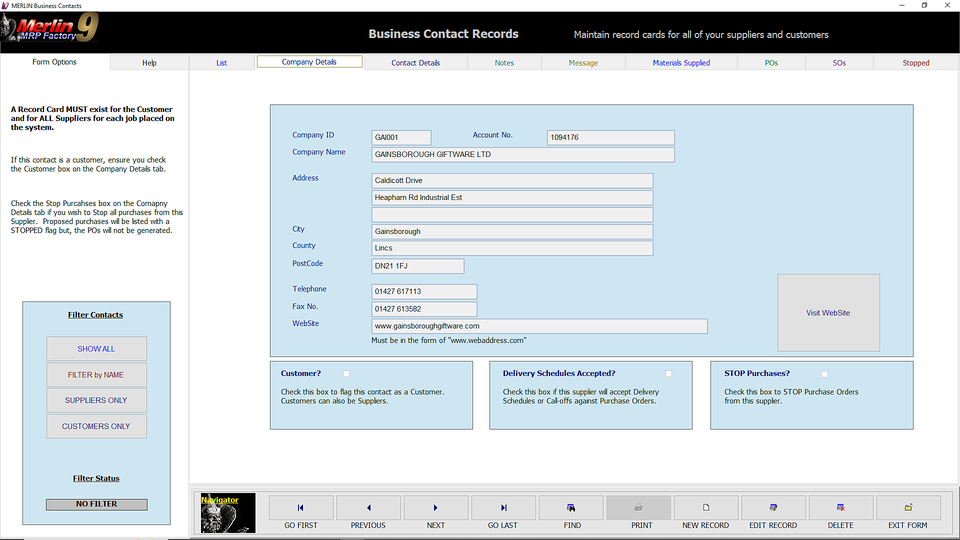Open the Materials Supplied tab
The width and height of the screenshot is (960, 540).
(x=681, y=63)
